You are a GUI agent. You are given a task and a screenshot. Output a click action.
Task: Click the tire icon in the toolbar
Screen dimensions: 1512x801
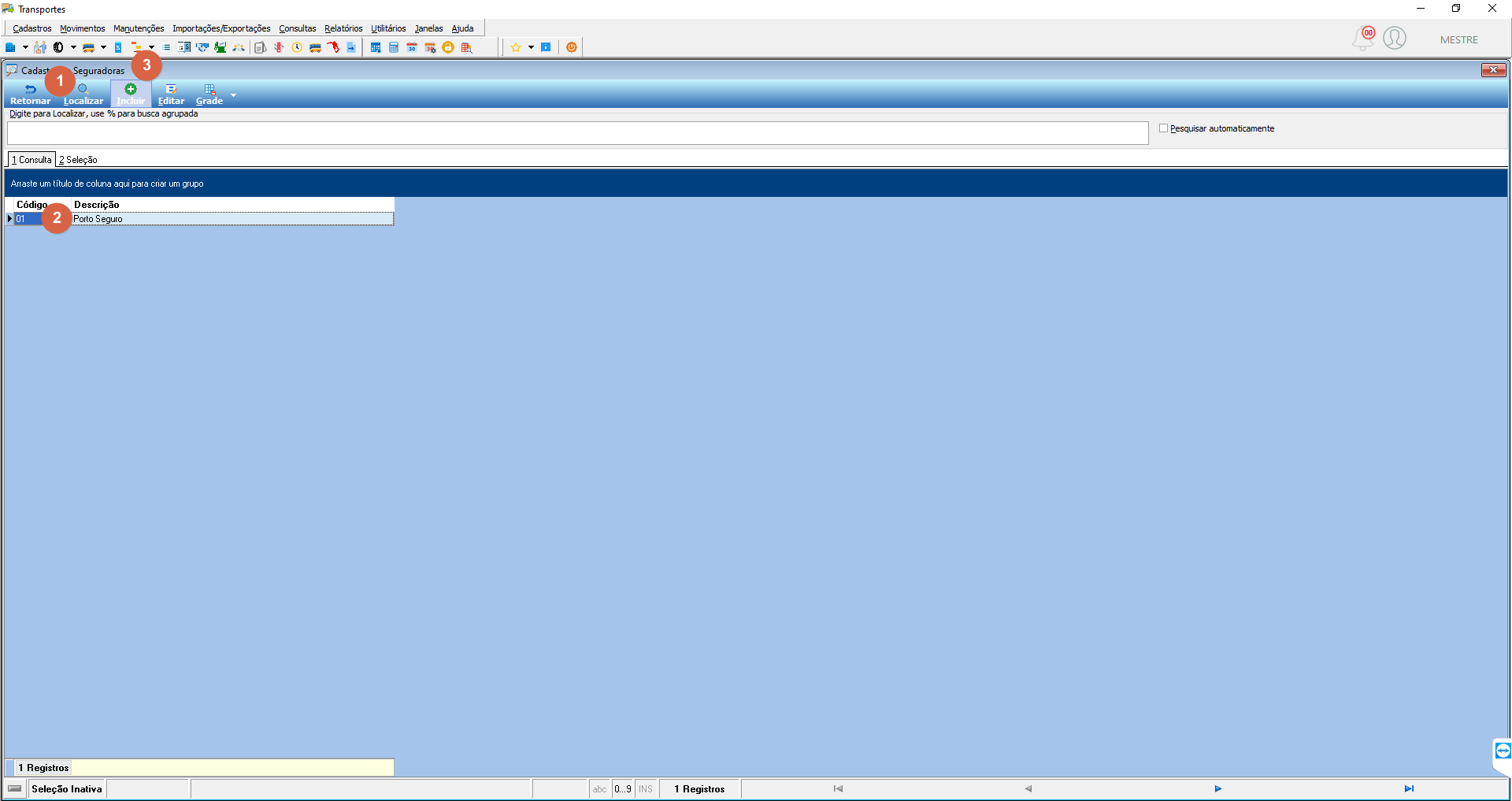point(58,47)
